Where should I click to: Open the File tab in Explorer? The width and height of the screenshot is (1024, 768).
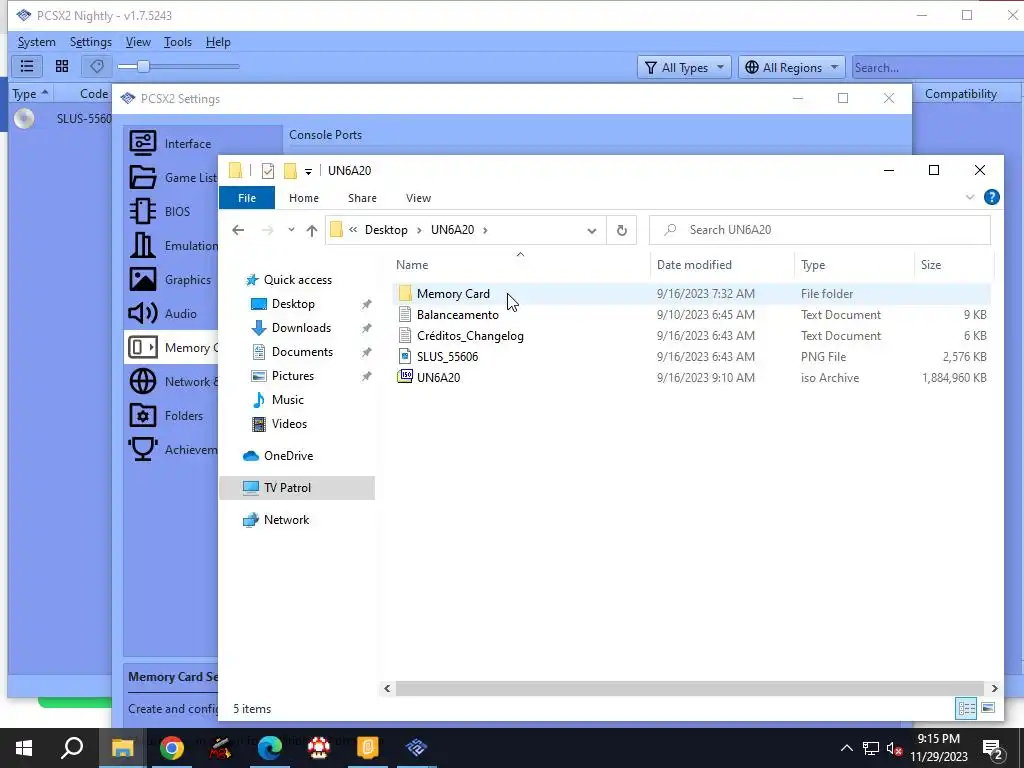(247, 198)
